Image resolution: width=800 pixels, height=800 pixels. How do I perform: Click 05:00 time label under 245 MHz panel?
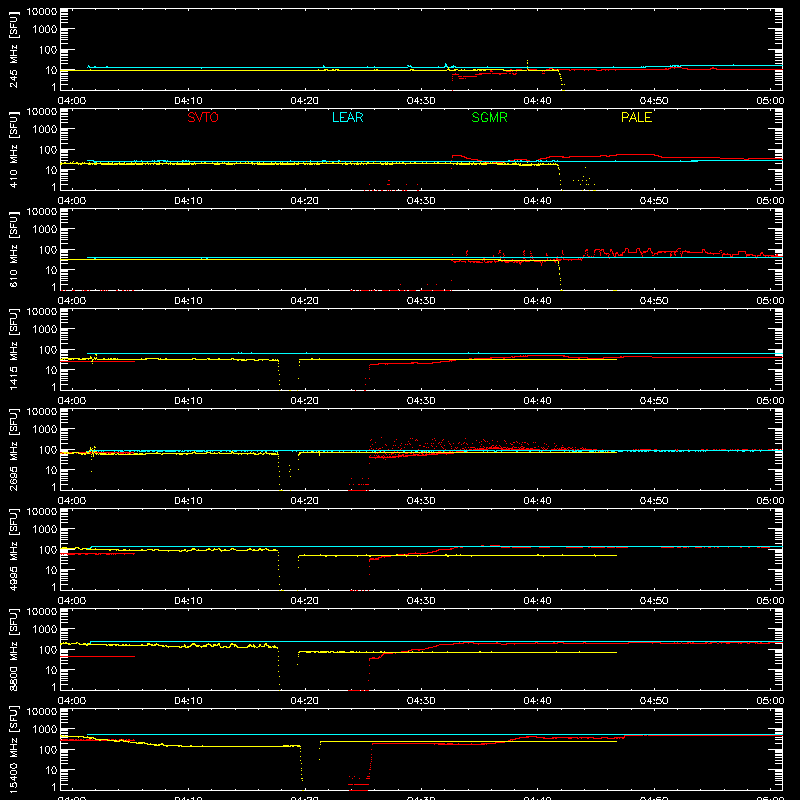pos(770,101)
